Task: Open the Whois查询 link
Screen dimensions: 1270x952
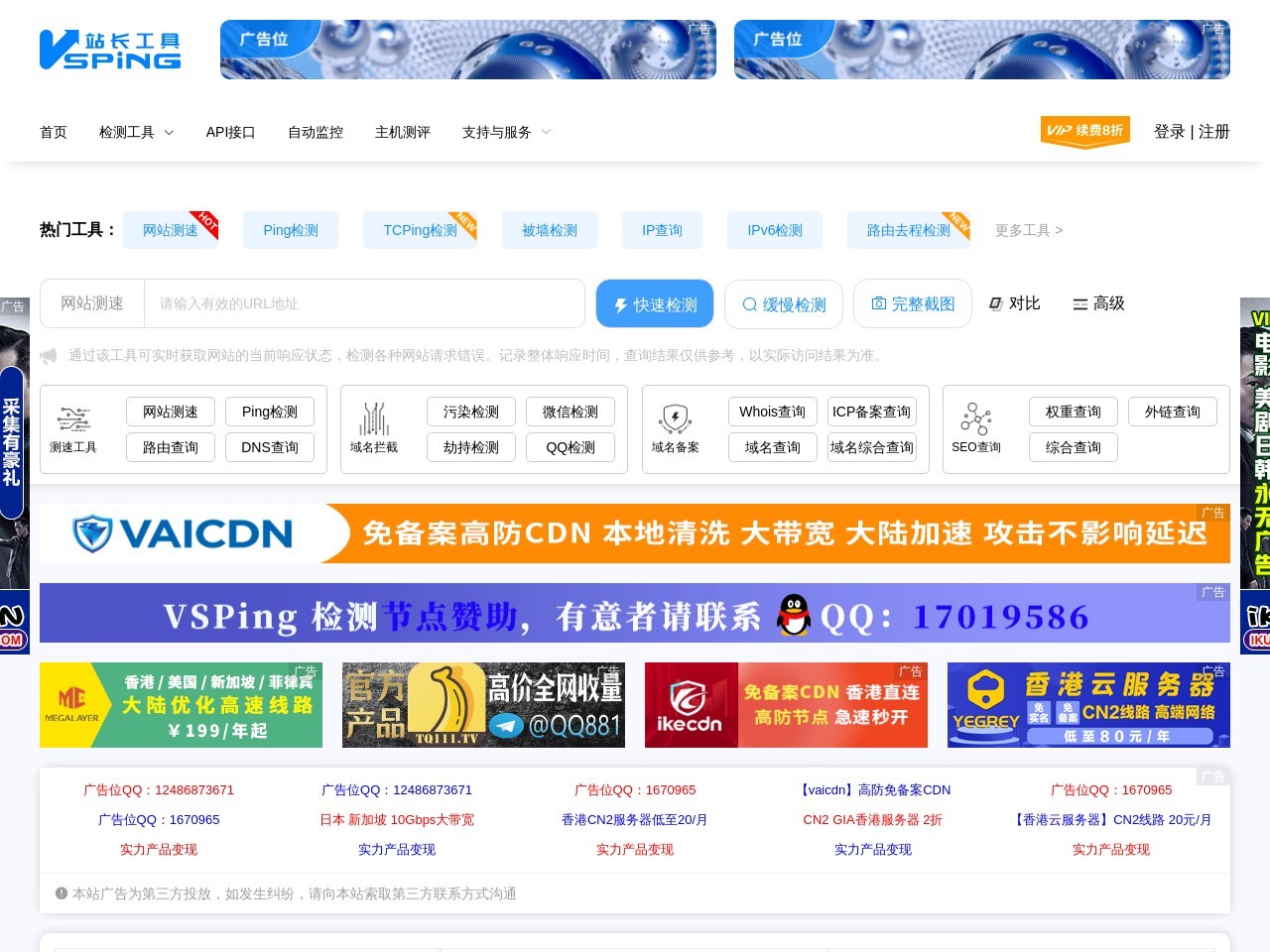Action: tap(772, 412)
